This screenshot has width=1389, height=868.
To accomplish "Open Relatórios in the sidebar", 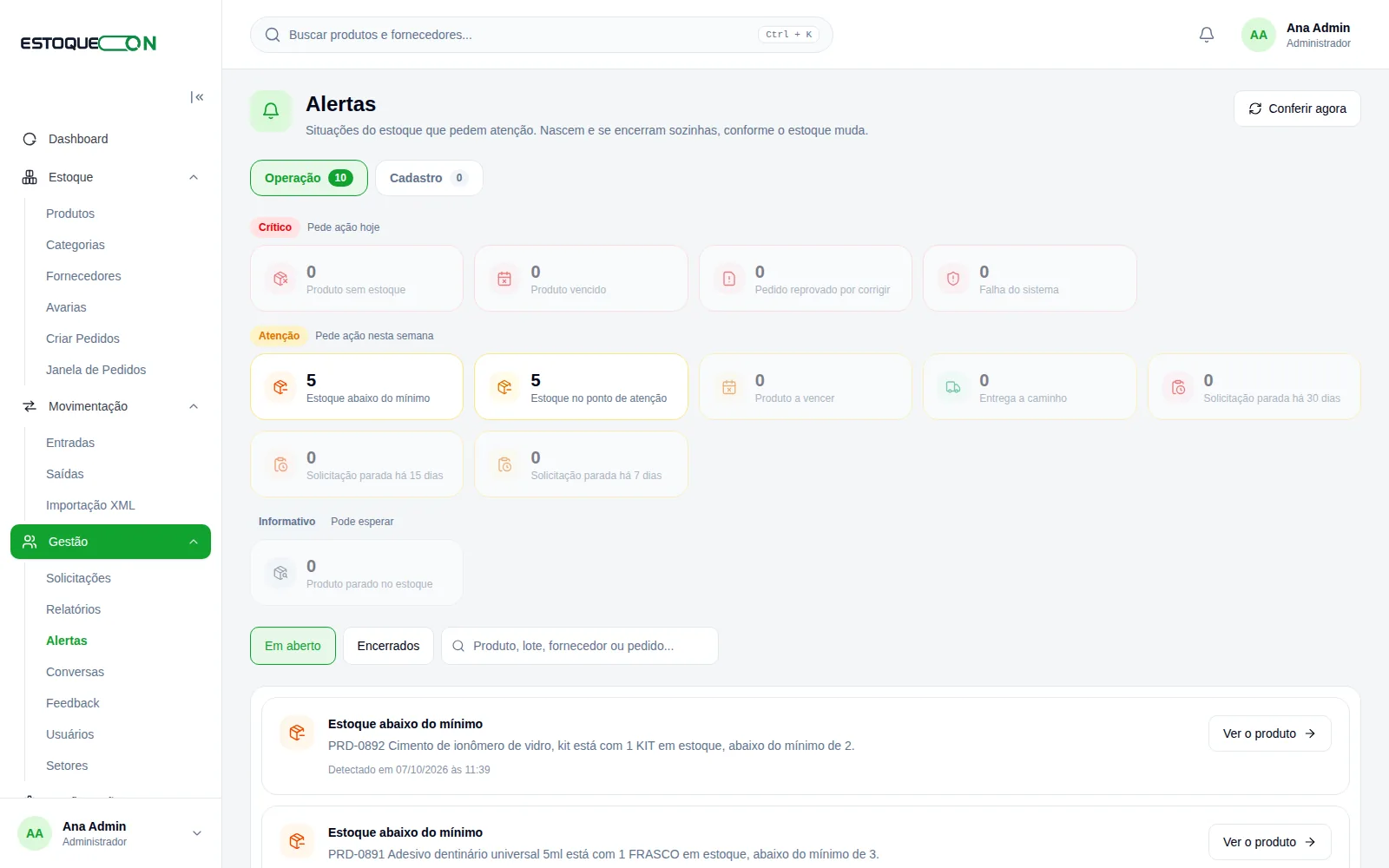I will tap(73, 609).
